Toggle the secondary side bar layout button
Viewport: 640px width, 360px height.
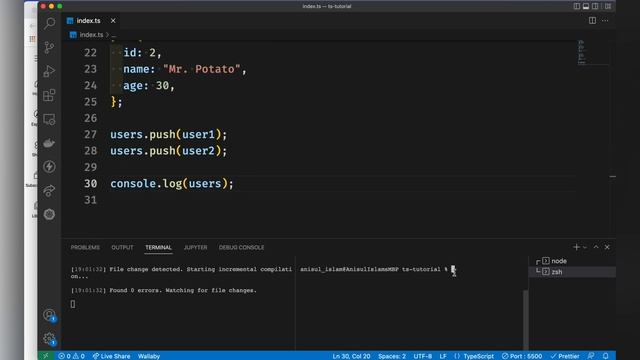(x=596, y=6)
